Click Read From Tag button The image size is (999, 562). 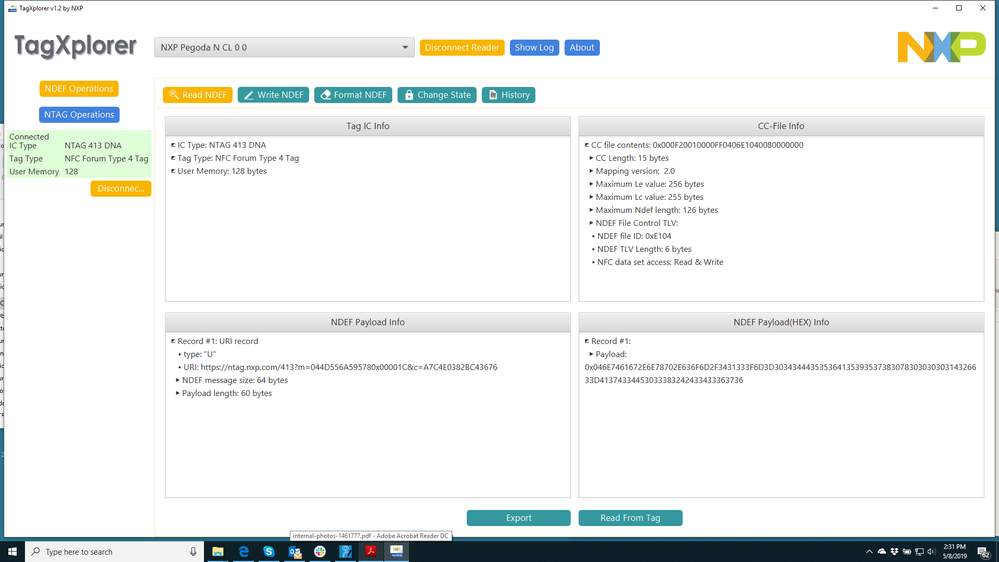coord(630,518)
